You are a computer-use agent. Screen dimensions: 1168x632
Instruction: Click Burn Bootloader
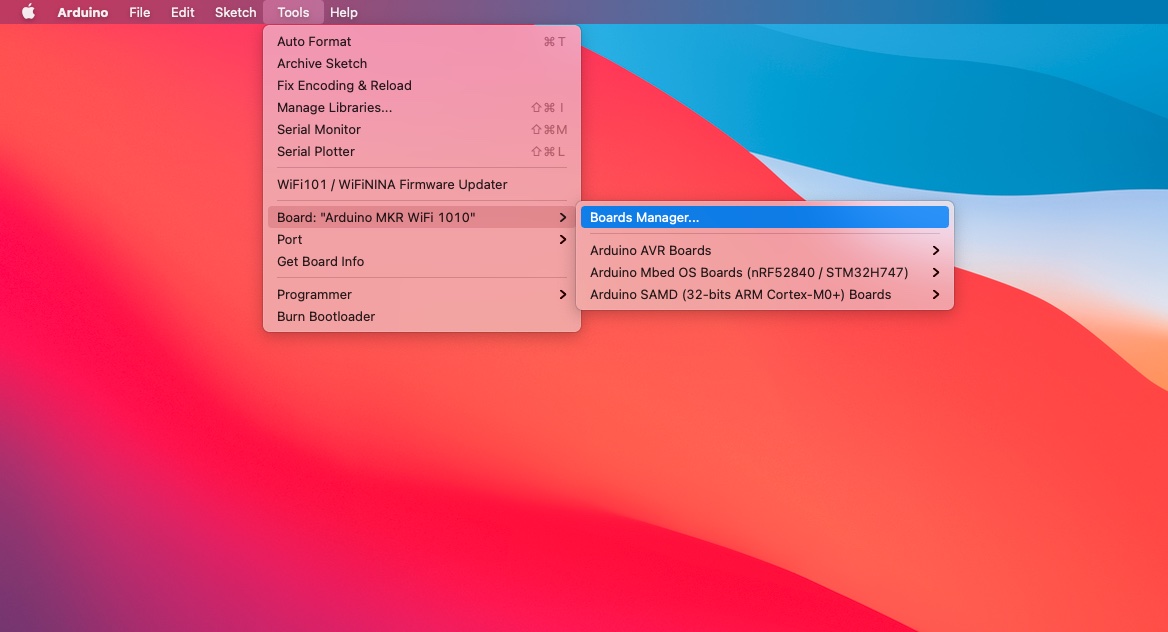pos(326,316)
